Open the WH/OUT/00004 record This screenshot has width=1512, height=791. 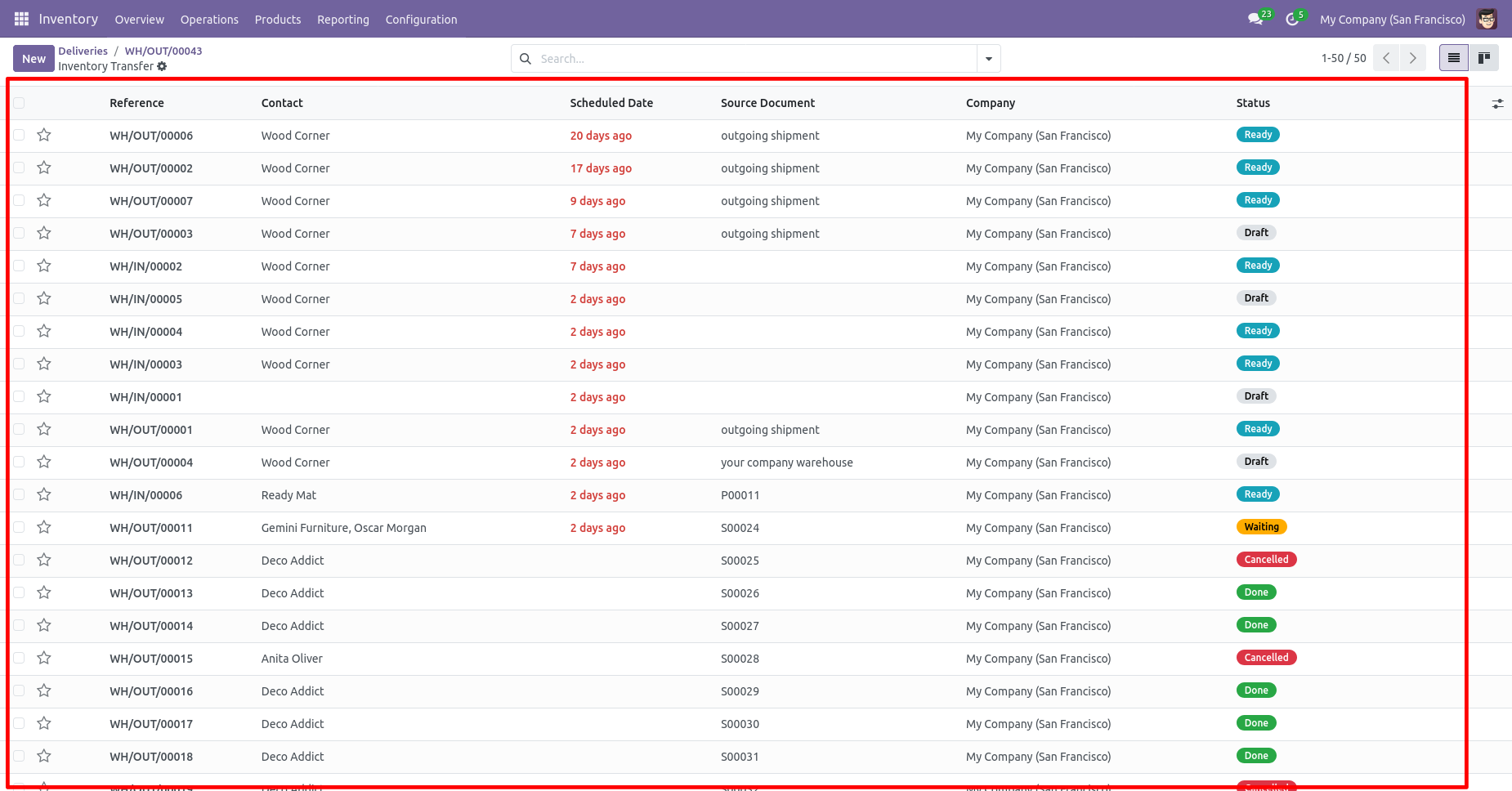coord(151,463)
